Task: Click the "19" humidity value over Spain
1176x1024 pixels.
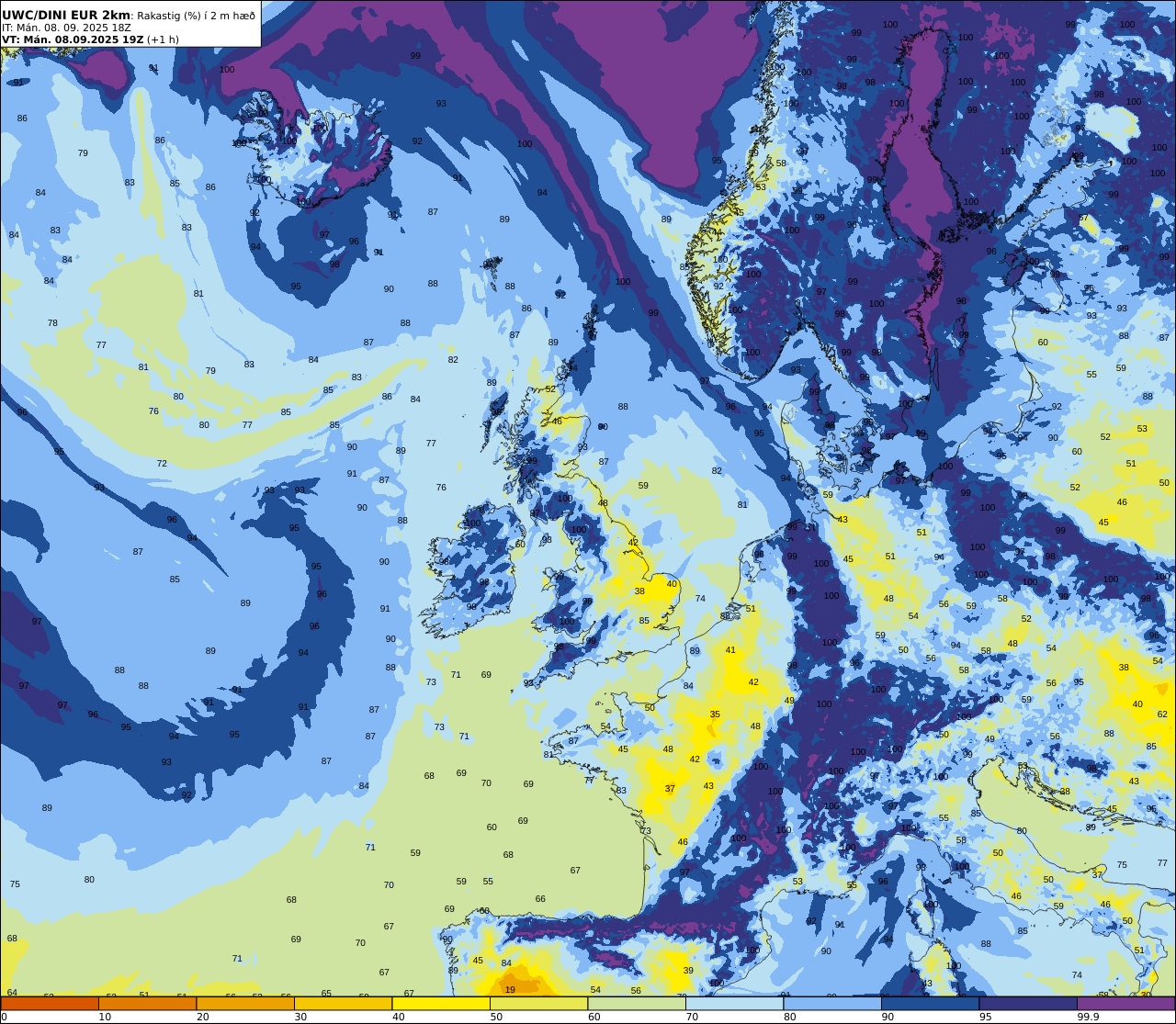Action: 510,990
